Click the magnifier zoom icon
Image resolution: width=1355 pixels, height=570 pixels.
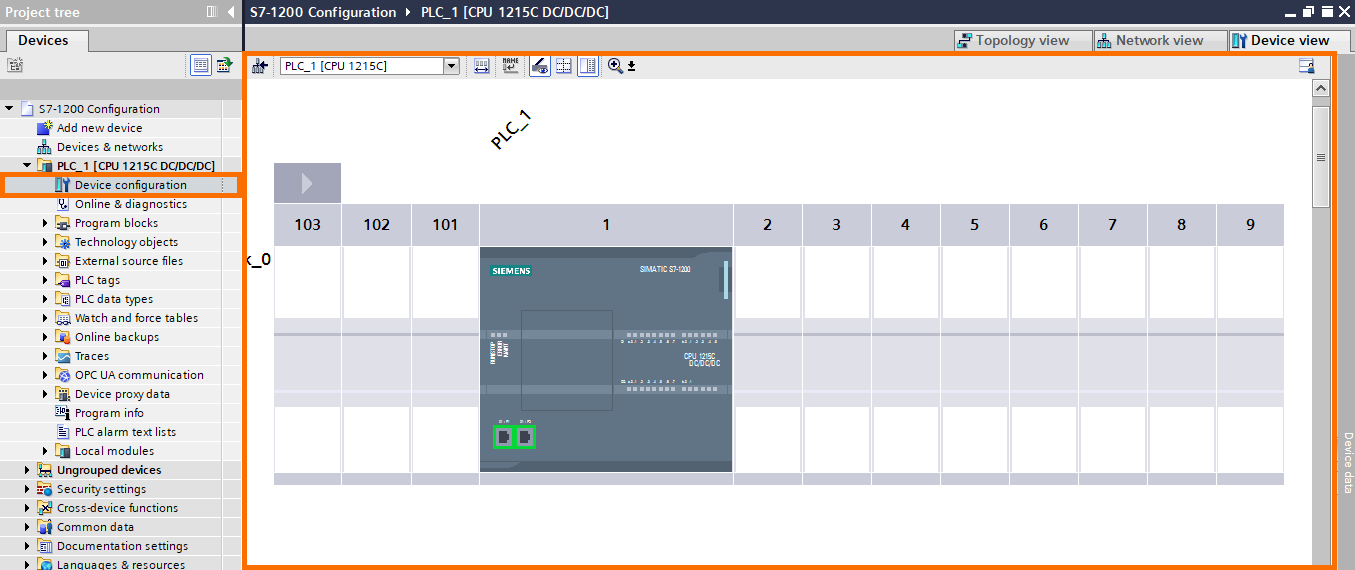tap(615, 66)
